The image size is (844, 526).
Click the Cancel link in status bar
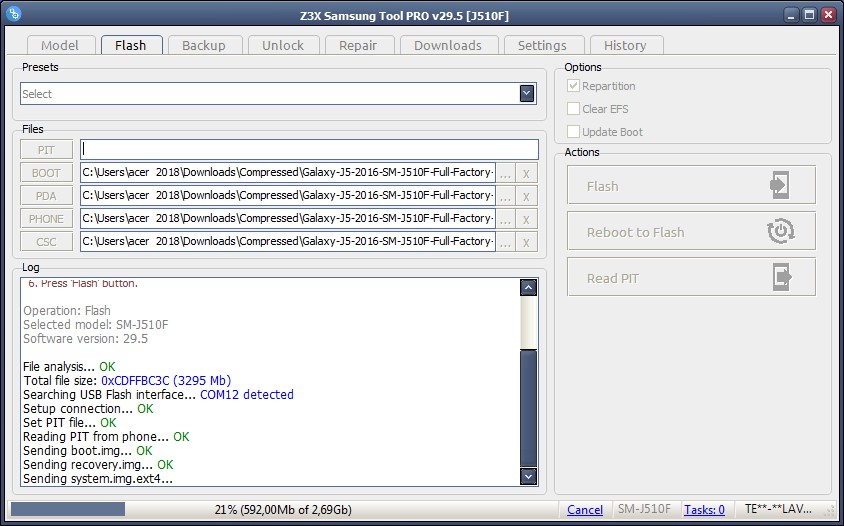coord(585,510)
